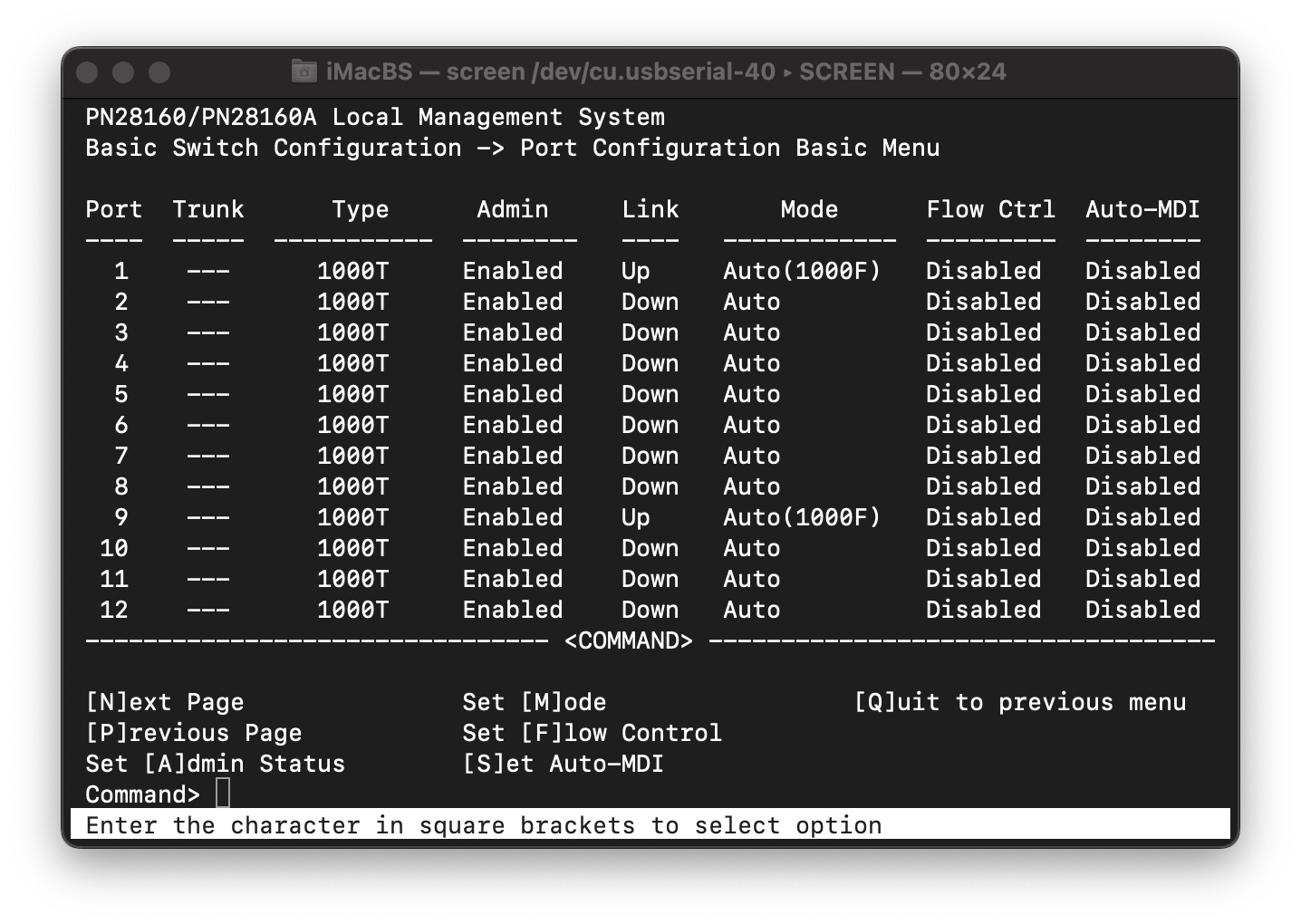
Task: Click port 1 Auto(1000F) mode value
Action: point(802,271)
